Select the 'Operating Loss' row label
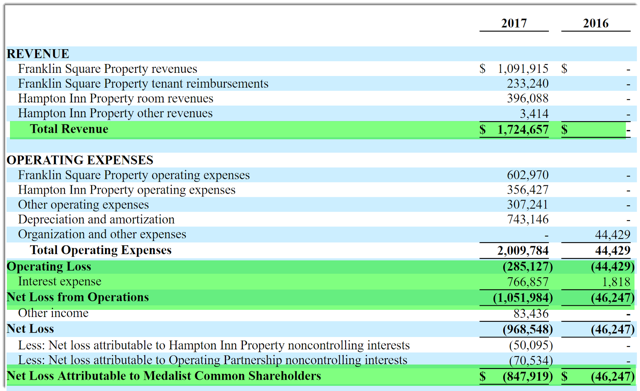Viewport: 640px width, 391px height. [x=49, y=267]
